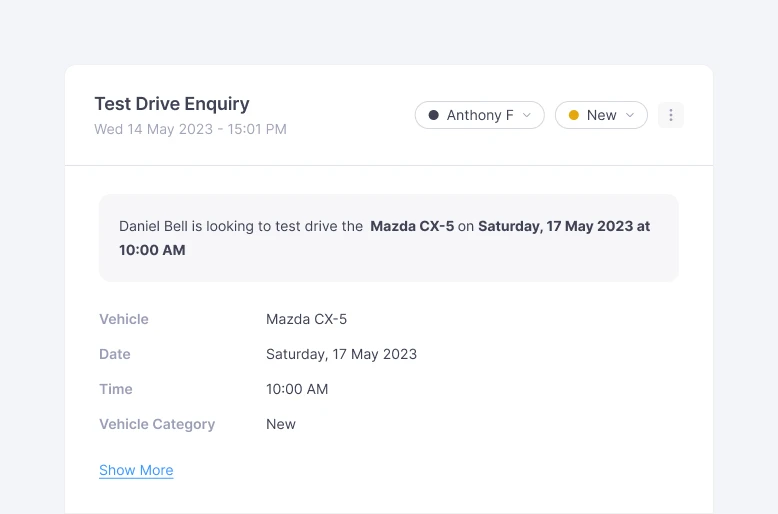Open the Anthony F assignee dropdown
778x514 pixels.
coord(480,115)
